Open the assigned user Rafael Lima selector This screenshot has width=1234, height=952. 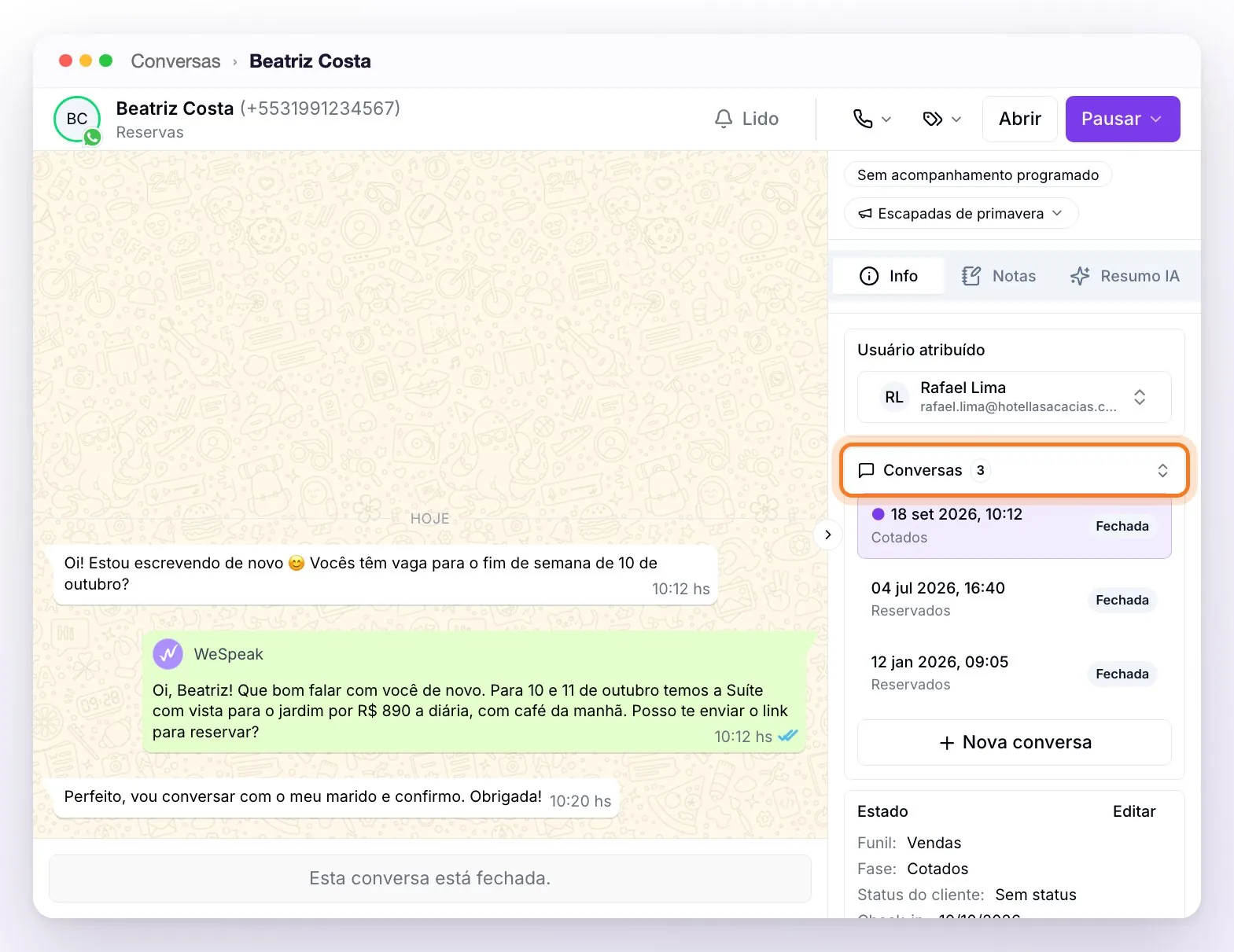click(x=1014, y=397)
